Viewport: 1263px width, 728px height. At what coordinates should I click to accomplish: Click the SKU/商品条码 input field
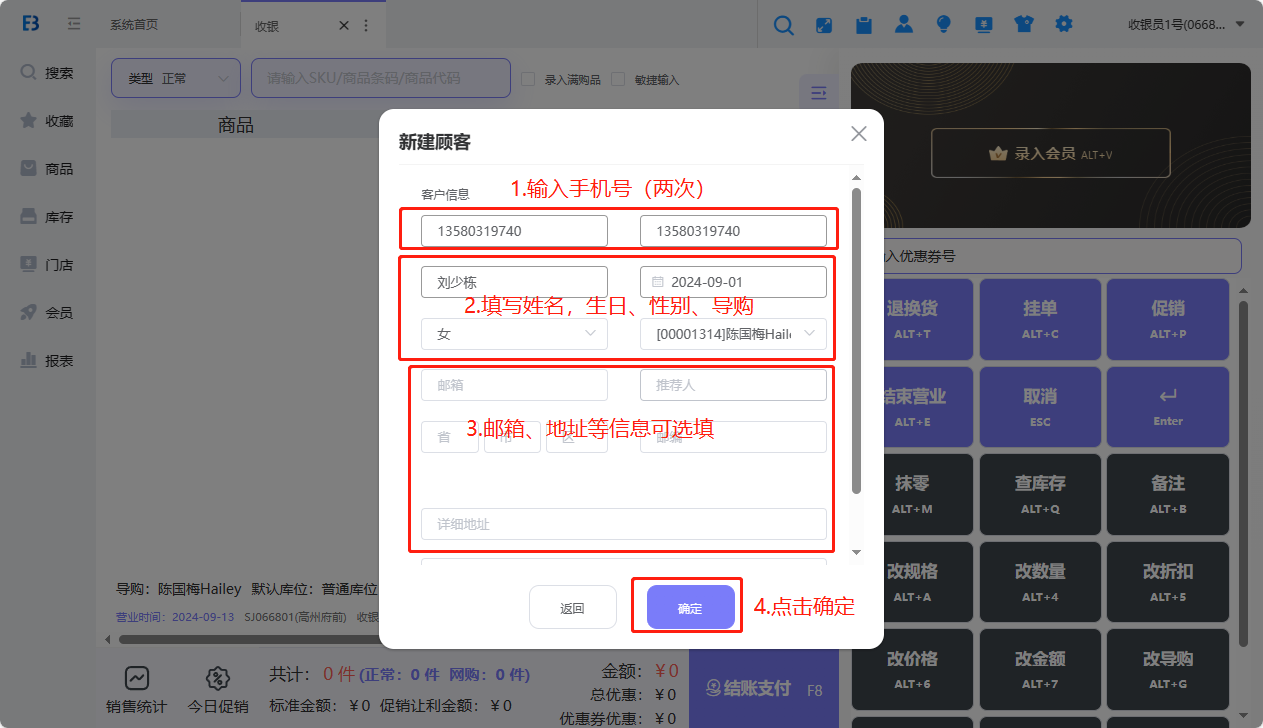[381, 78]
